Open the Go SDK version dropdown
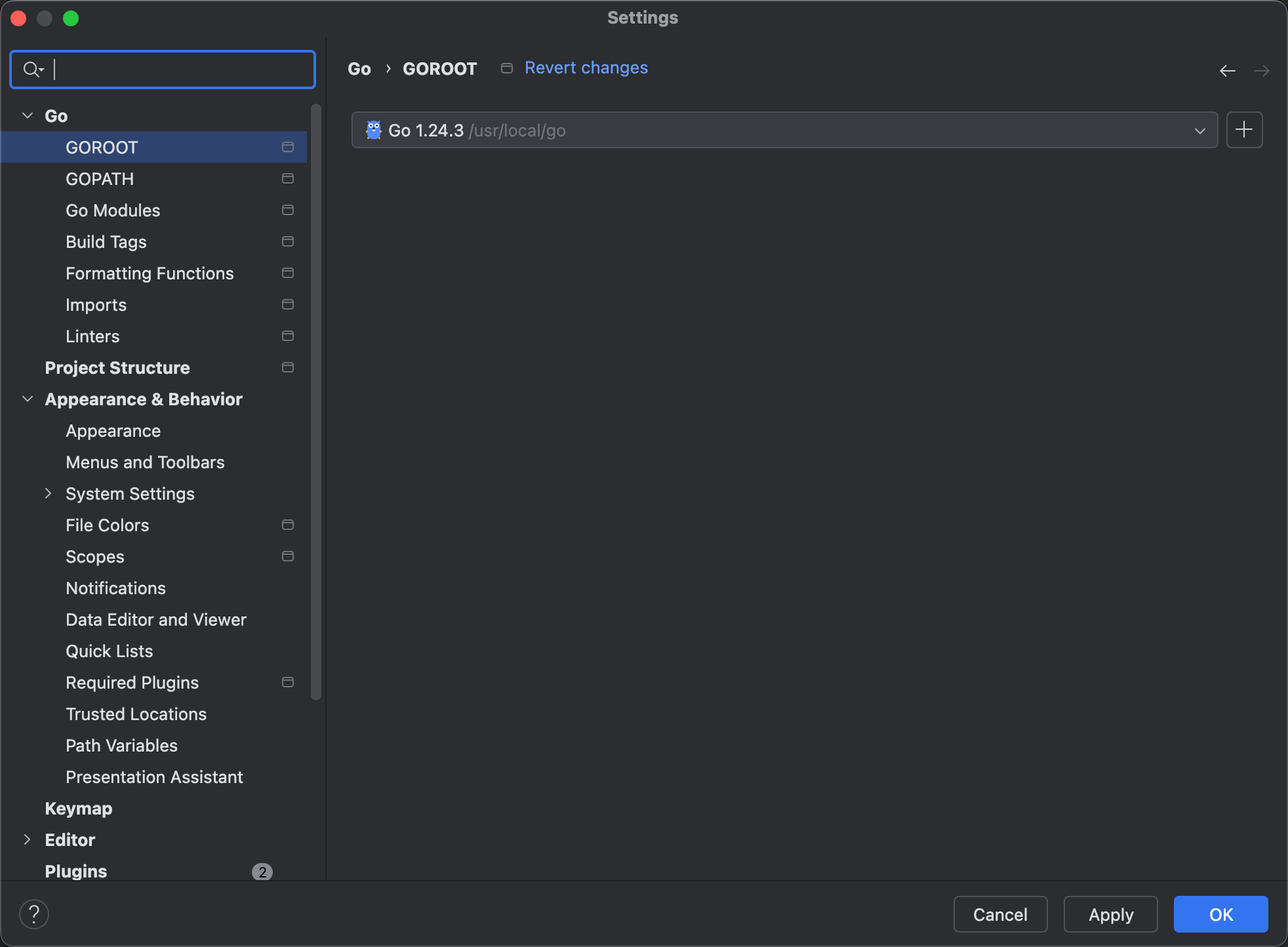 (x=1199, y=131)
